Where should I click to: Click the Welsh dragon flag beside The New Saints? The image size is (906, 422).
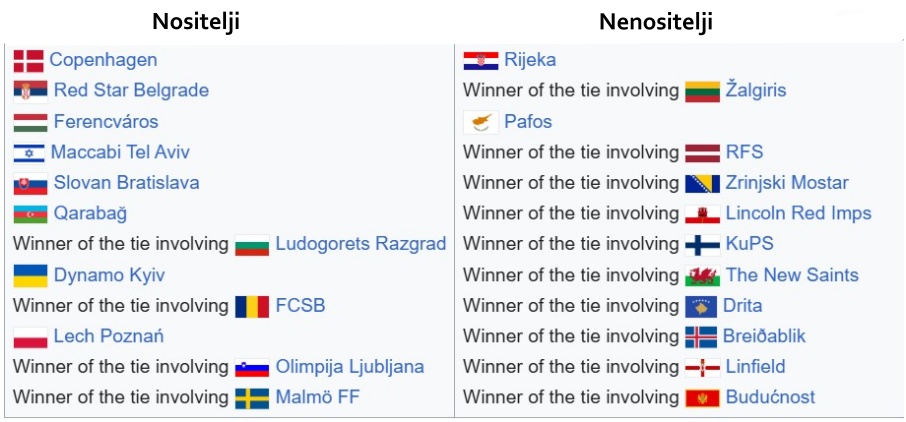coord(703,276)
